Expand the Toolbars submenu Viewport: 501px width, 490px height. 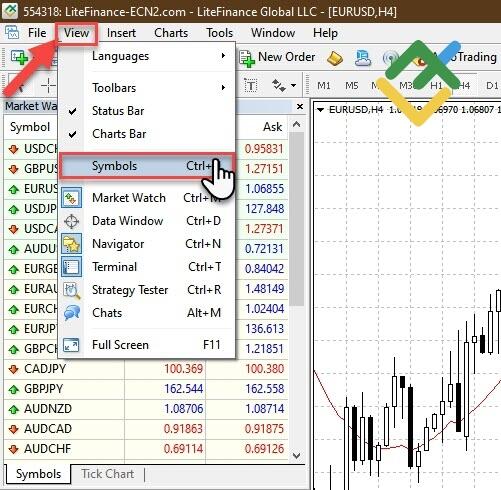click(147, 88)
